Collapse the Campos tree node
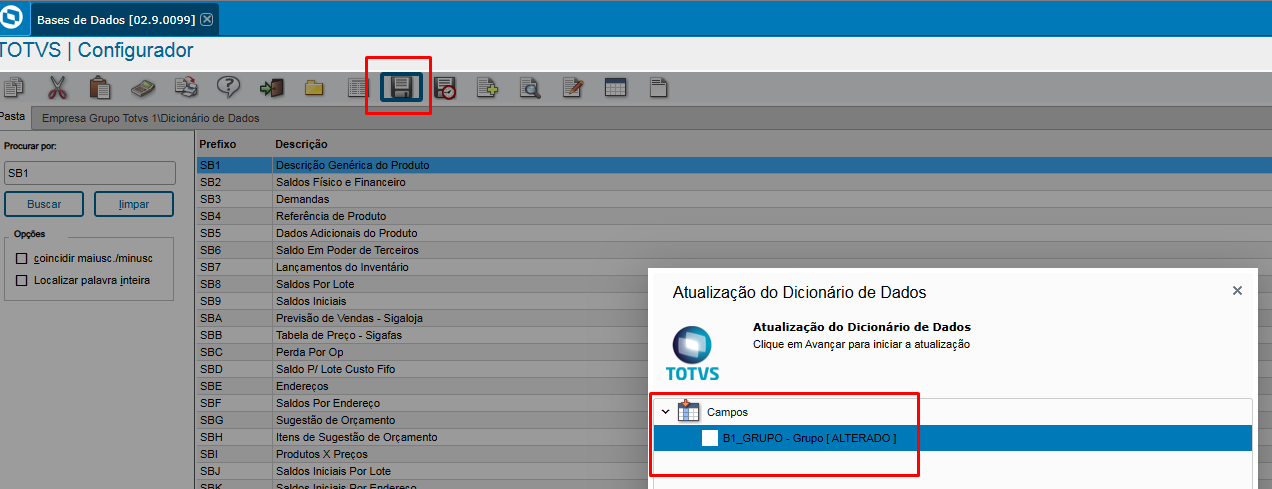1272x489 pixels. point(665,411)
